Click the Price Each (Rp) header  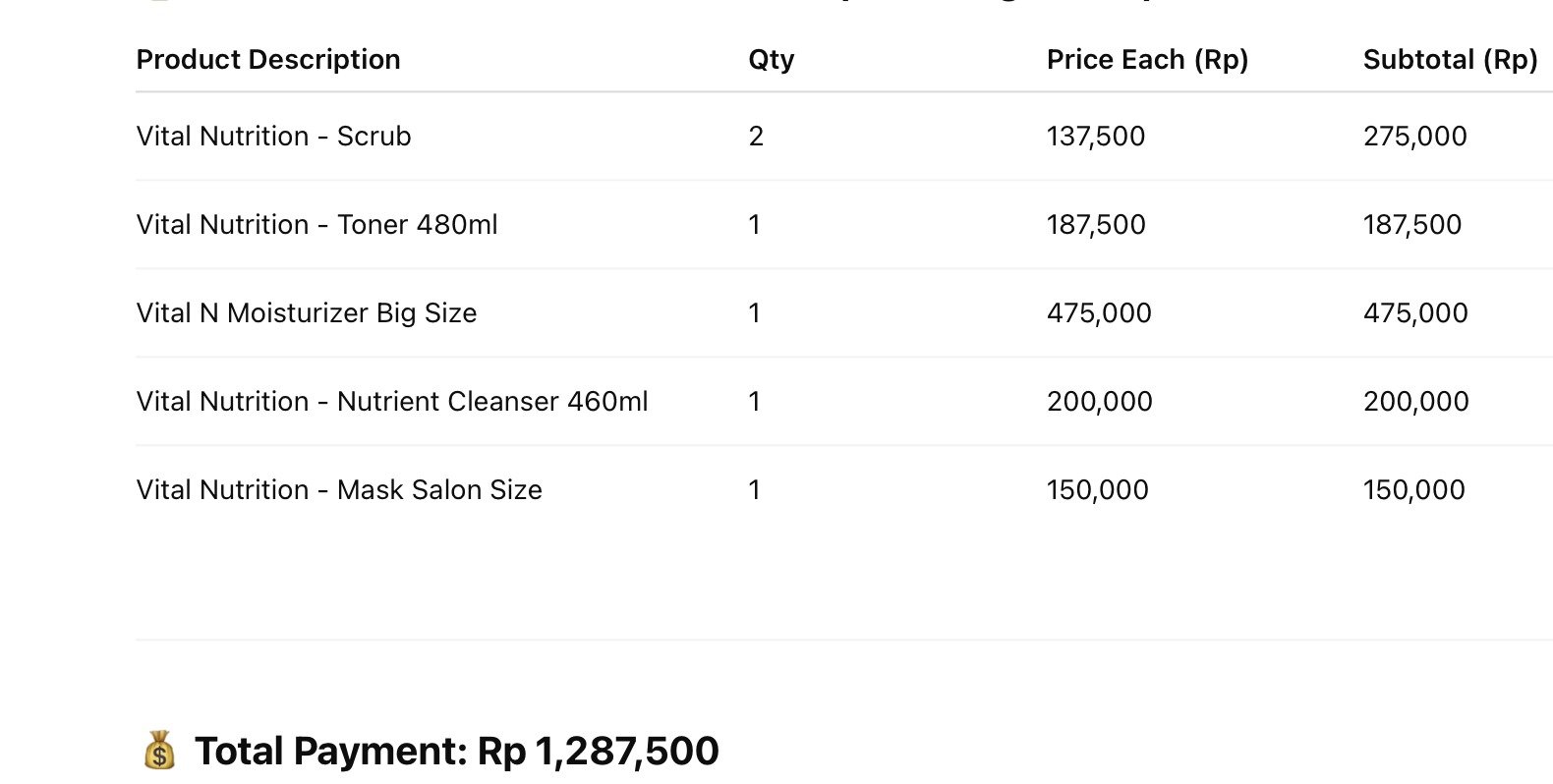(x=1147, y=60)
